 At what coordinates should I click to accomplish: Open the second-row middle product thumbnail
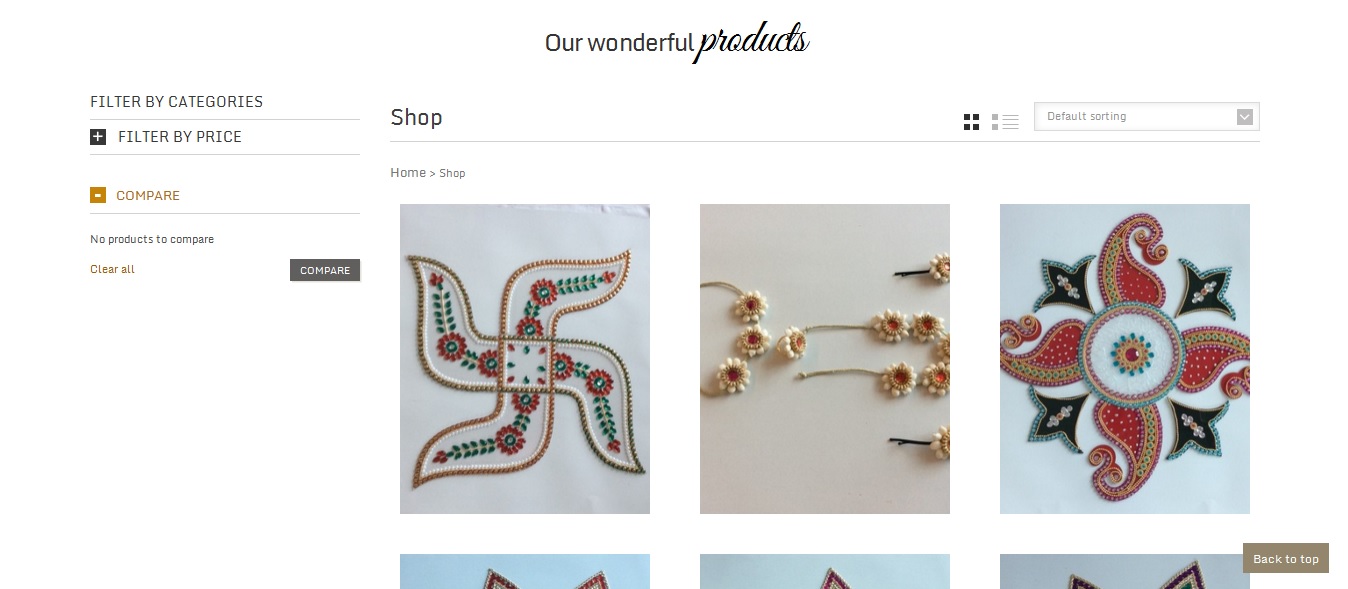click(x=825, y=571)
